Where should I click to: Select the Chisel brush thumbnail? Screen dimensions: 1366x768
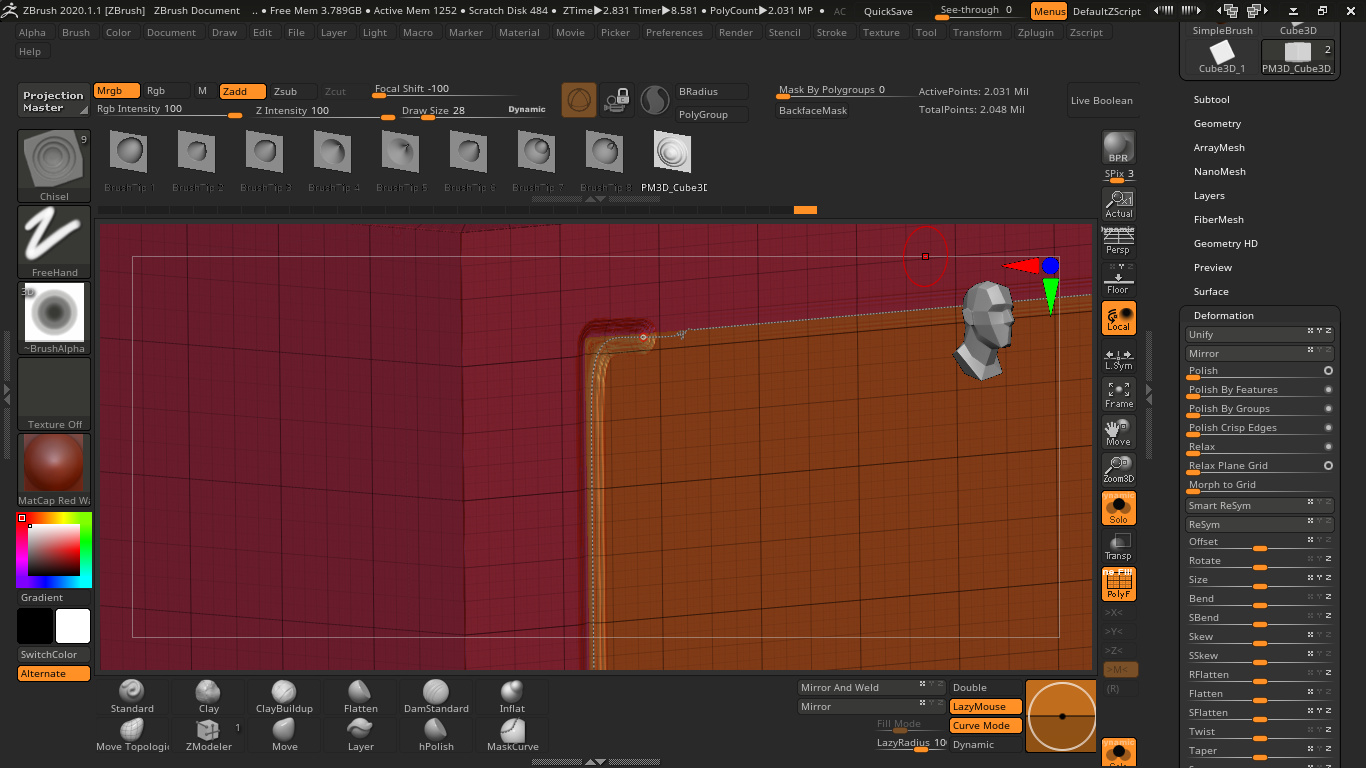(x=54, y=166)
